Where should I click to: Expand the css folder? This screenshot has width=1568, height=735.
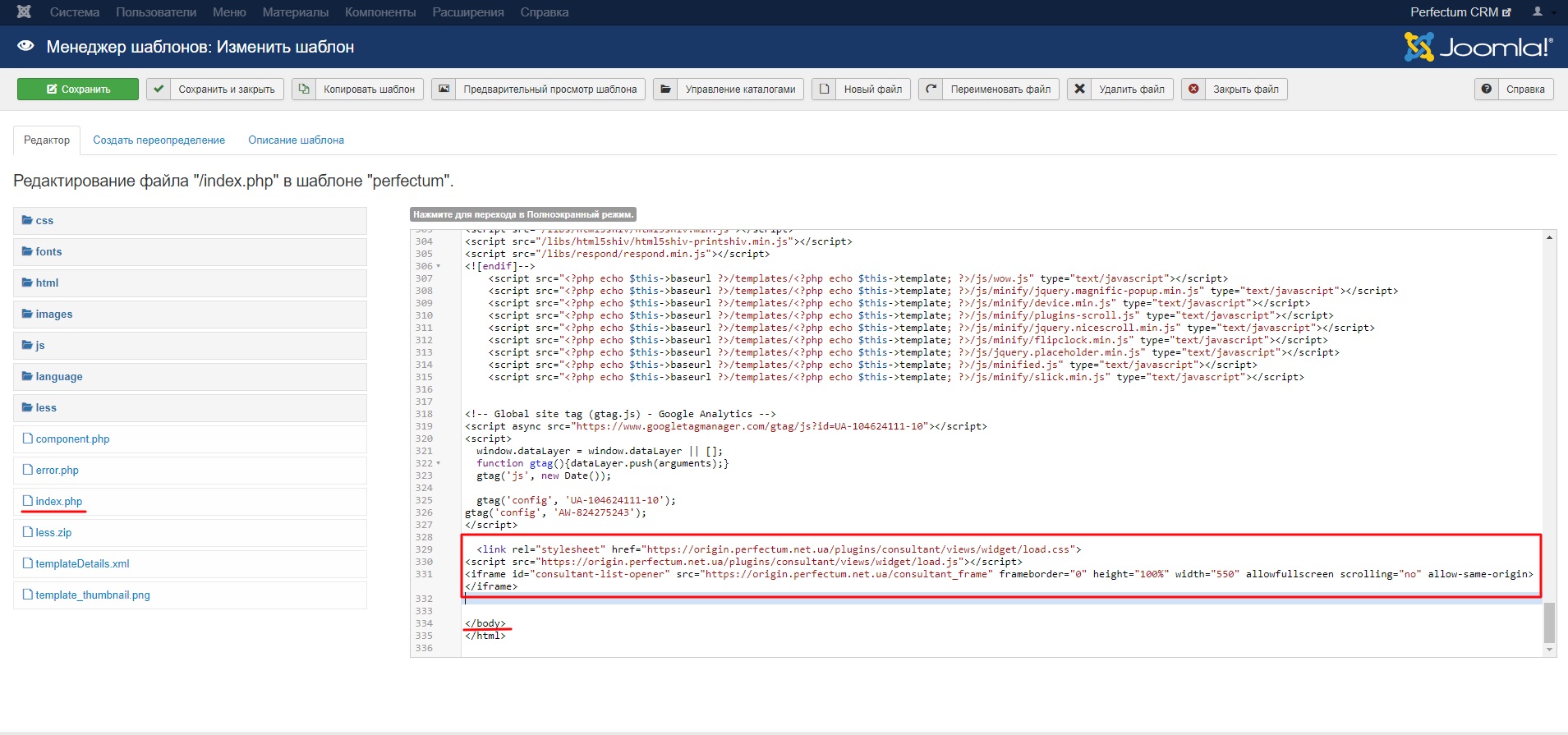point(190,221)
